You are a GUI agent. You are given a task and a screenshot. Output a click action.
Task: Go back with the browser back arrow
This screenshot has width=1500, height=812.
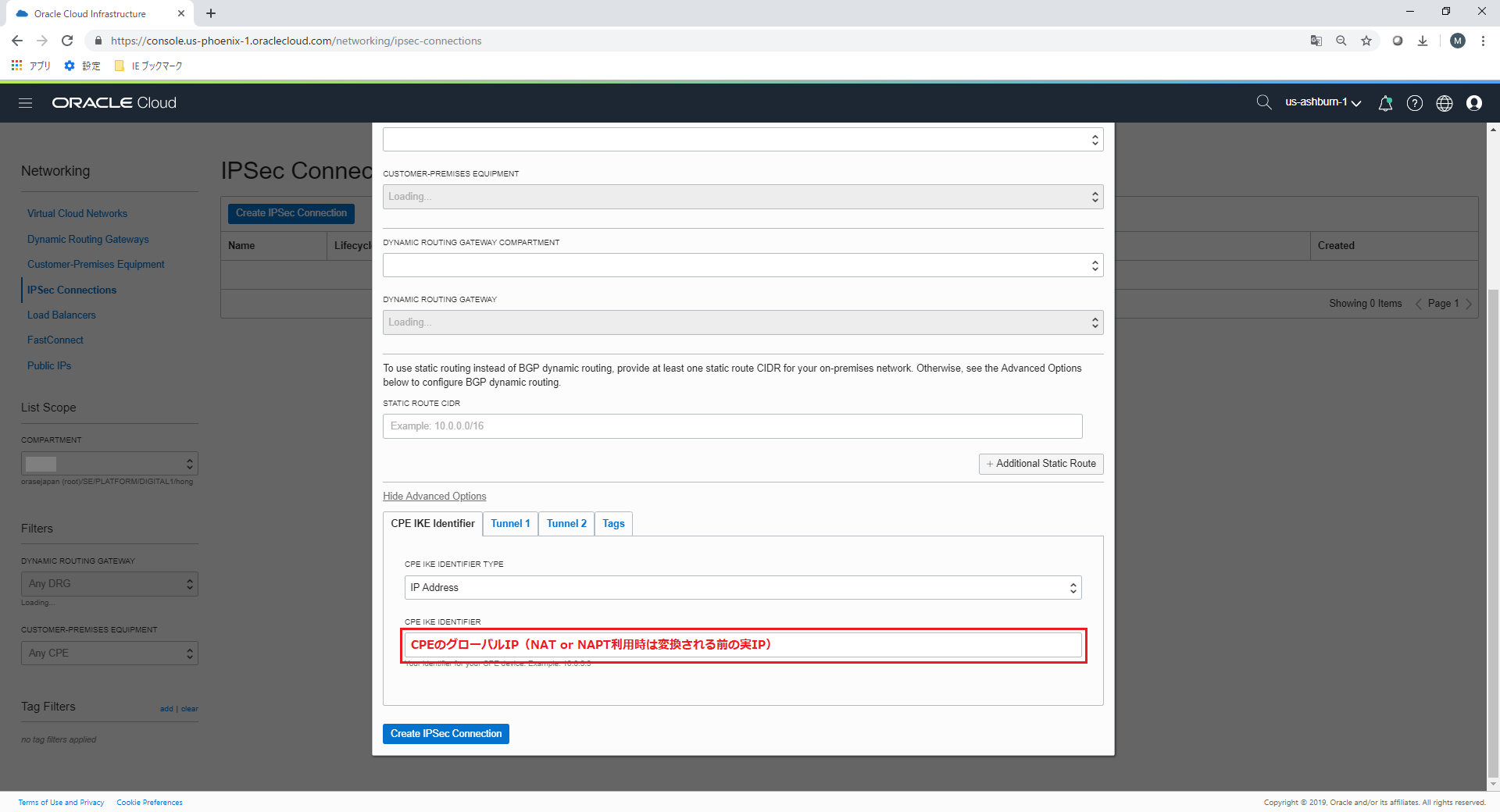point(17,41)
